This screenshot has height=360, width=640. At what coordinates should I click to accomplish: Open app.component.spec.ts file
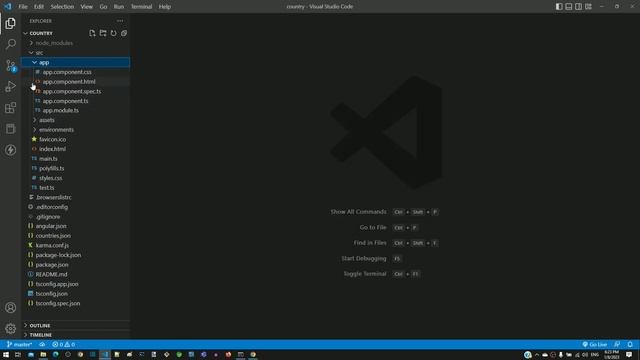click(76, 91)
